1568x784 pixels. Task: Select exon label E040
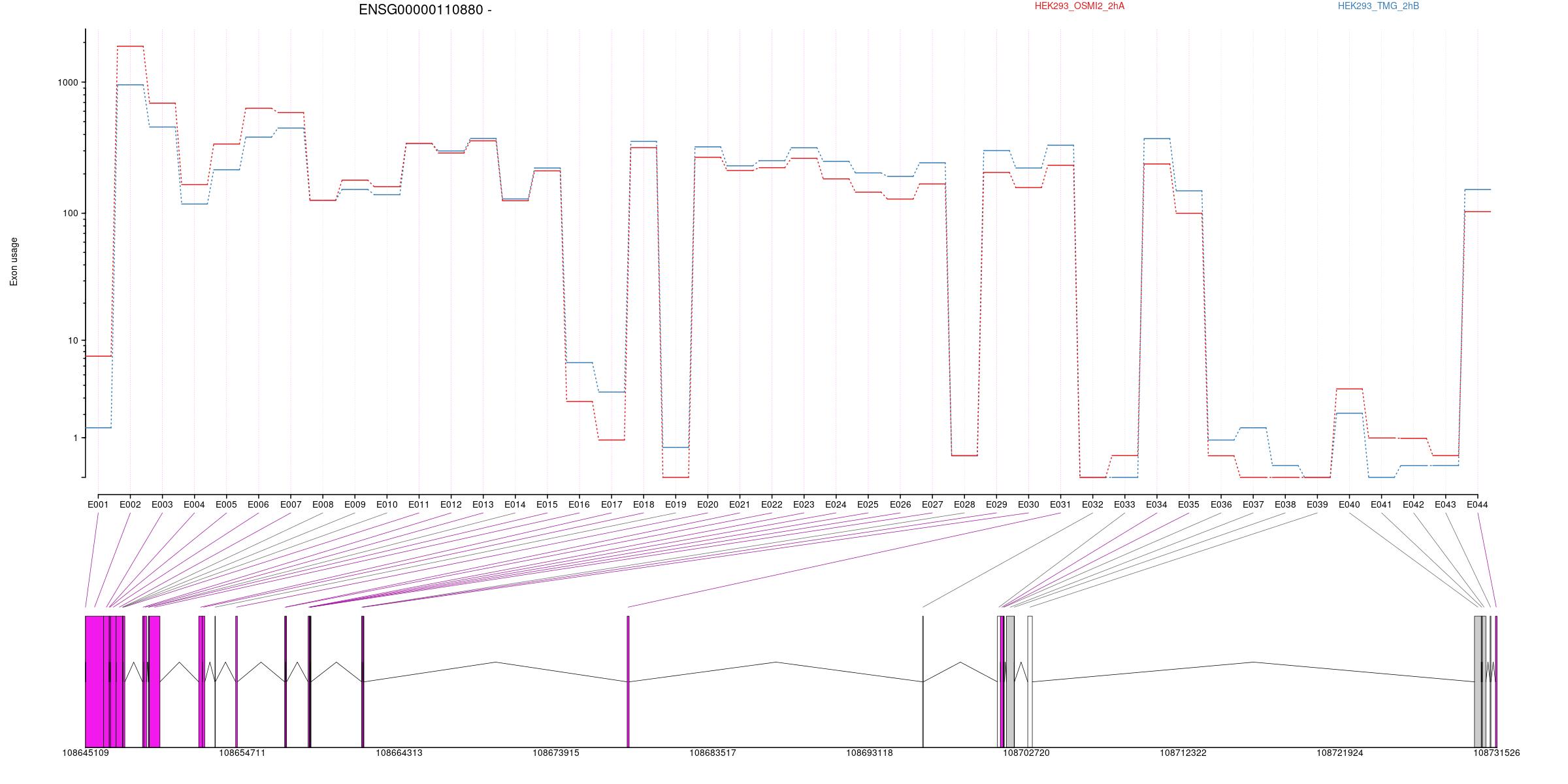(1349, 504)
